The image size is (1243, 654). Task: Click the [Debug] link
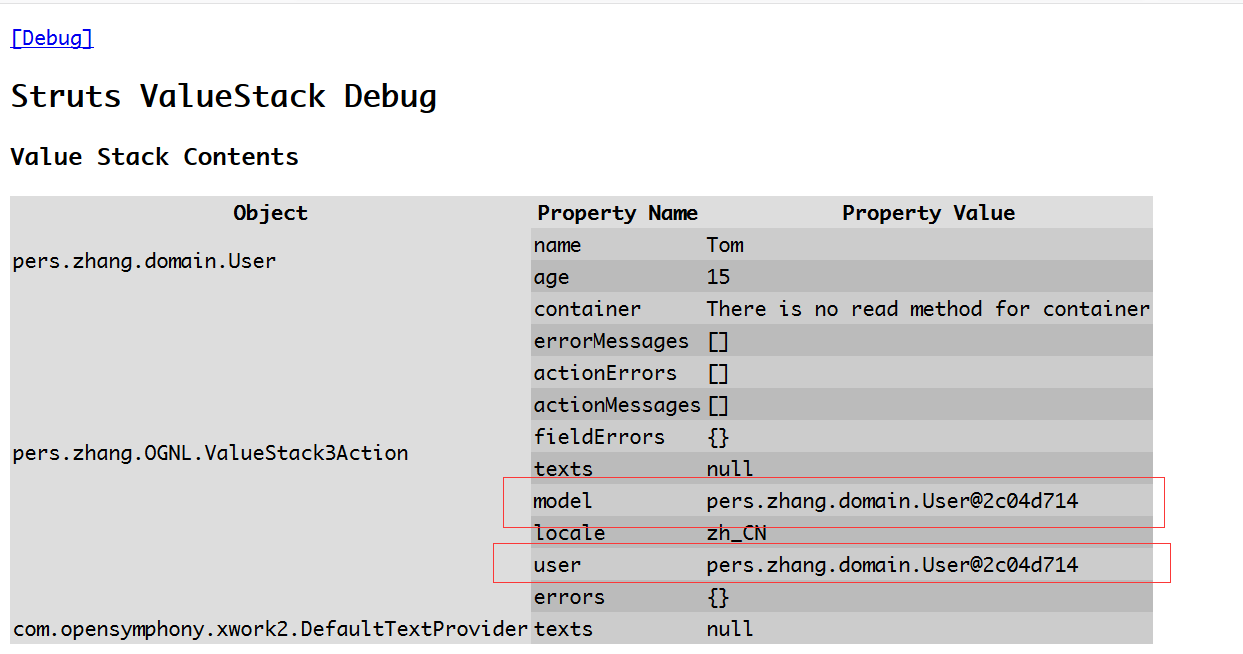[52, 38]
